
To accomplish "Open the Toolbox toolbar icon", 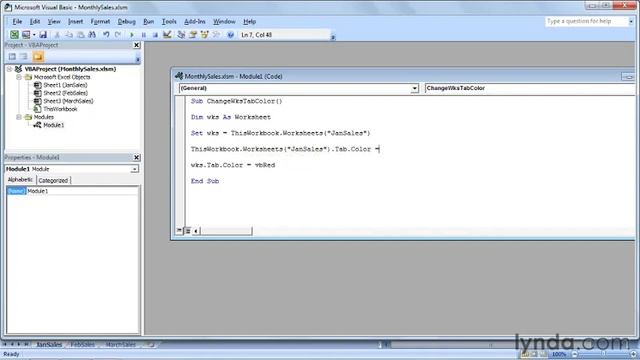I will [x=216, y=35].
